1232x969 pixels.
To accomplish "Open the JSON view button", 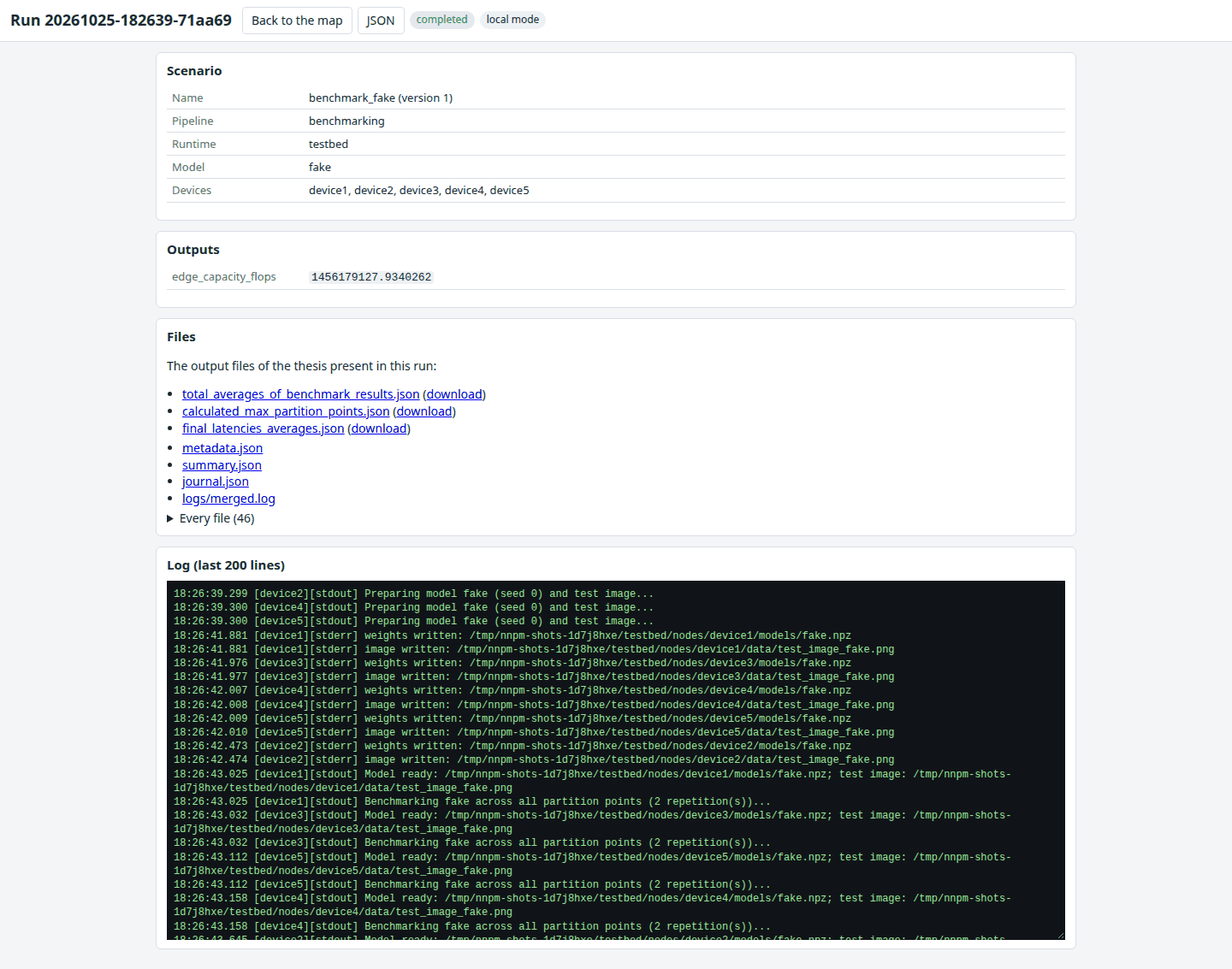I will click(x=381, y=21).
